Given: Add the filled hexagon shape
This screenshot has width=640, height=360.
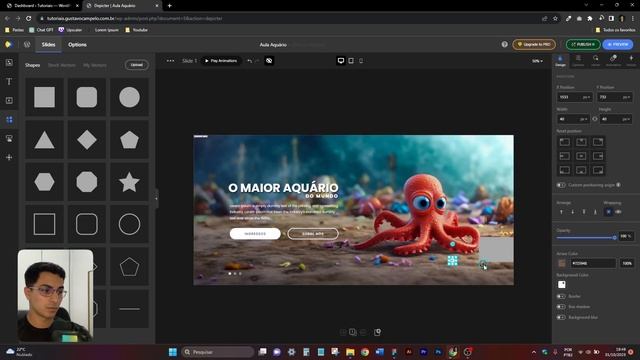Looking at the screenshot, I should (44, 182).
